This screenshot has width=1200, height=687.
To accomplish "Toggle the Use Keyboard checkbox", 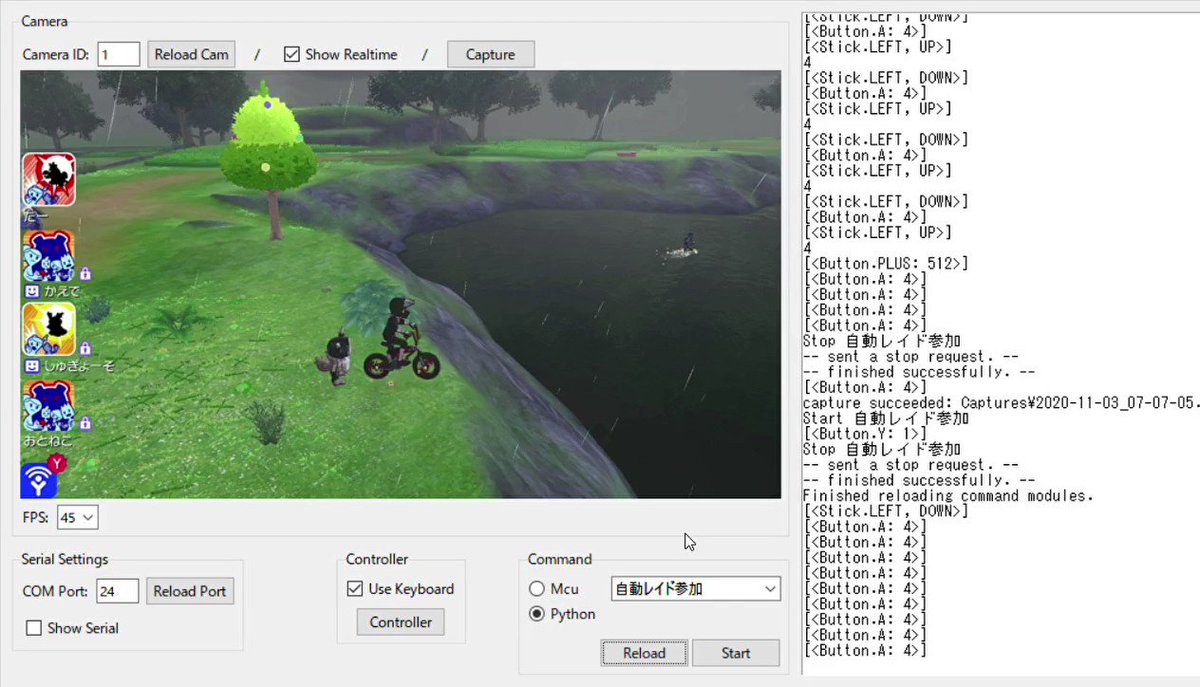I will (x=354, y=589).
